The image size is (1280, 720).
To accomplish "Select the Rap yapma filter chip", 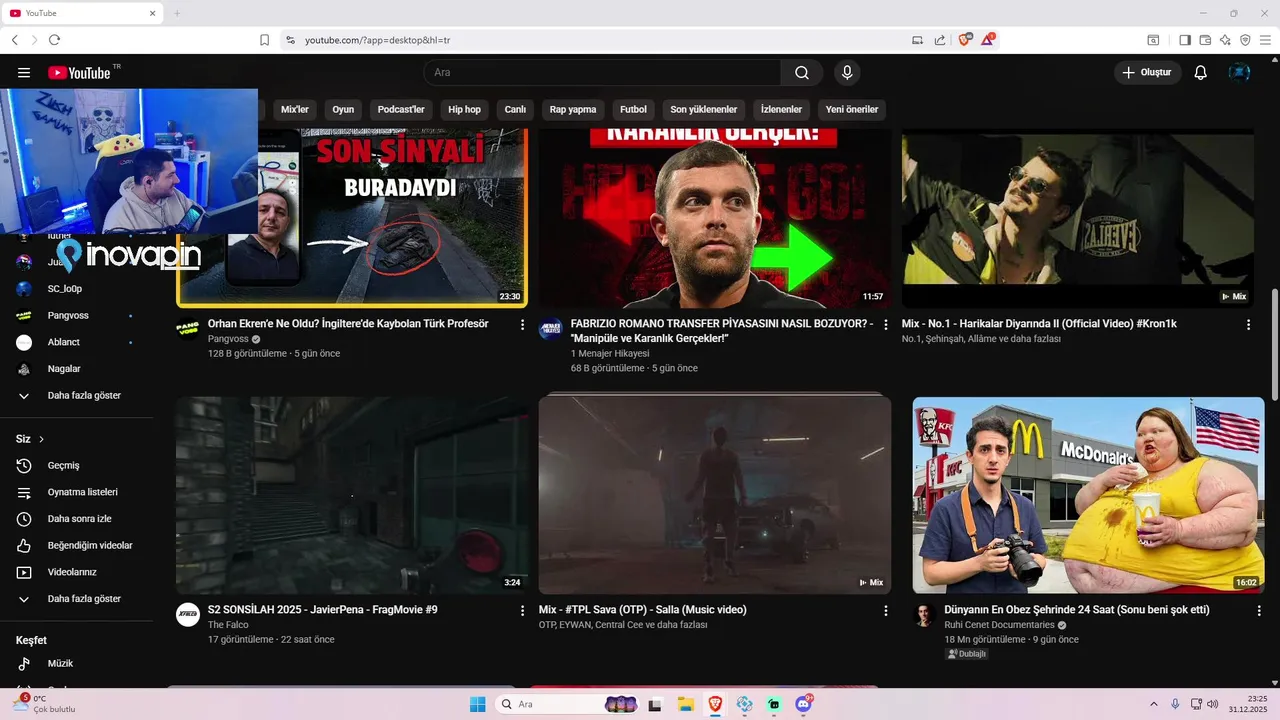I will (573, 109).
